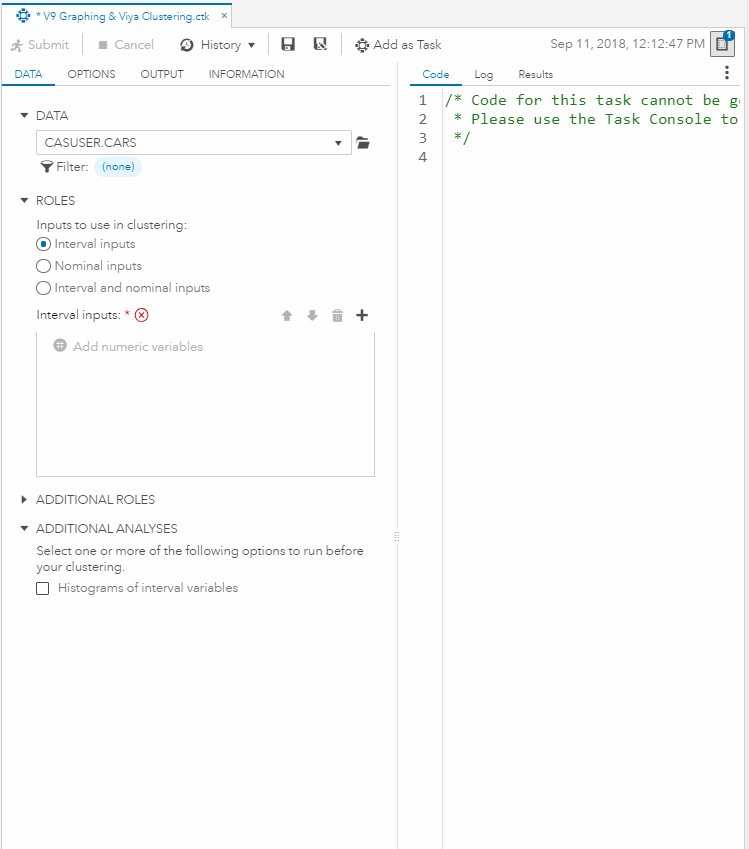Open the History dropdown

click(218, 45)
